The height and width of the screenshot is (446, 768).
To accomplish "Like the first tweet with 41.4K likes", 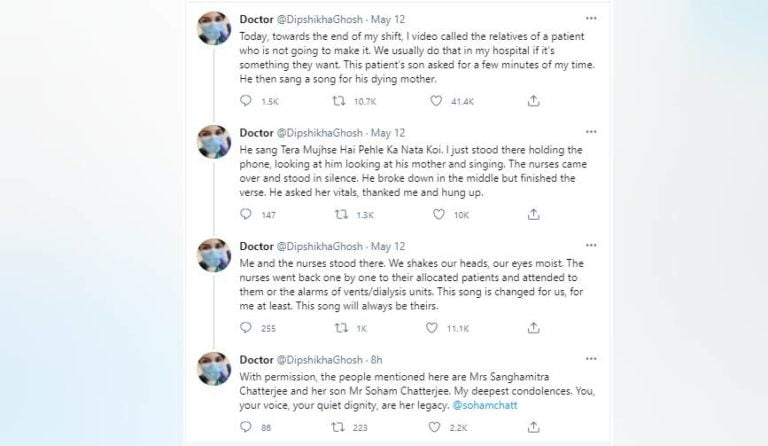I will tap(435, 101).
